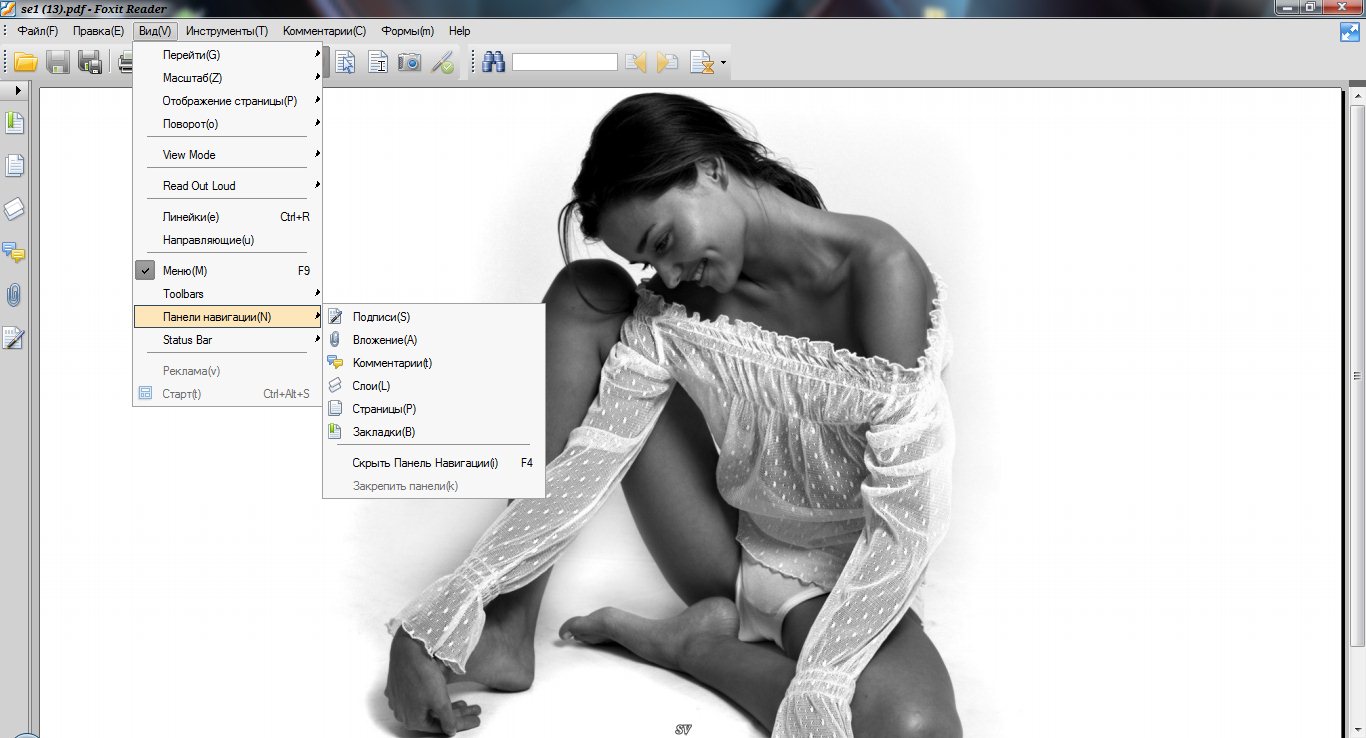Image resolution: width=1366 pixels, height=738 pixels.
Task: Expand the Масштаб(Z) submenu
Action: point(192,78)
